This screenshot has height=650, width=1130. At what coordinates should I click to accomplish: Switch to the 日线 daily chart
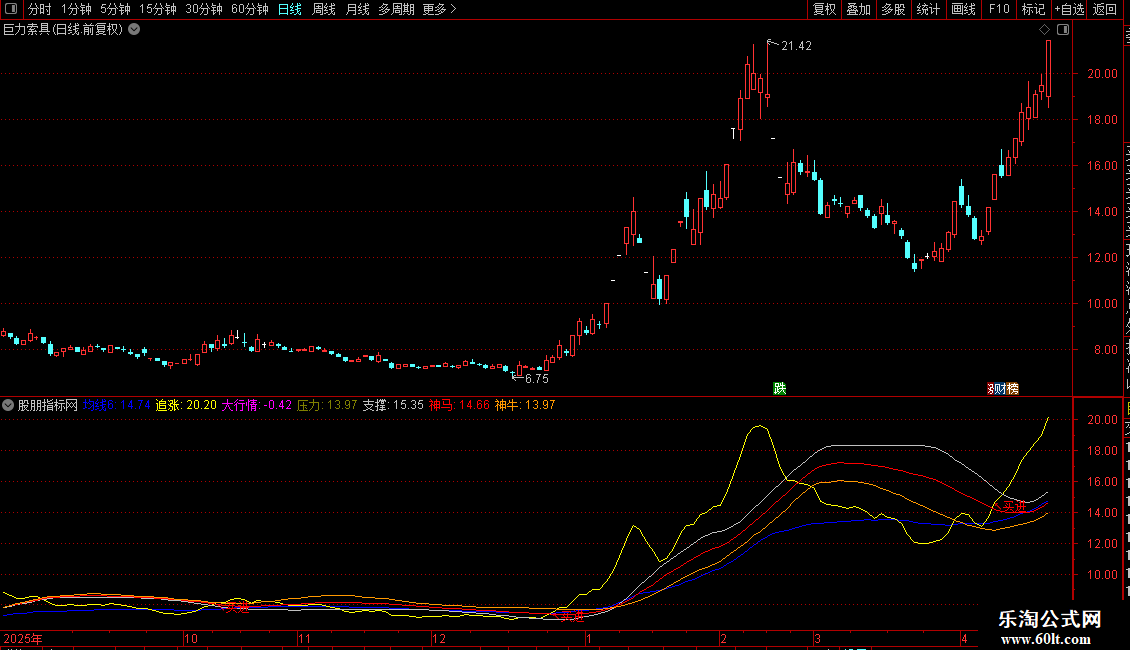(x=290, y=9)
